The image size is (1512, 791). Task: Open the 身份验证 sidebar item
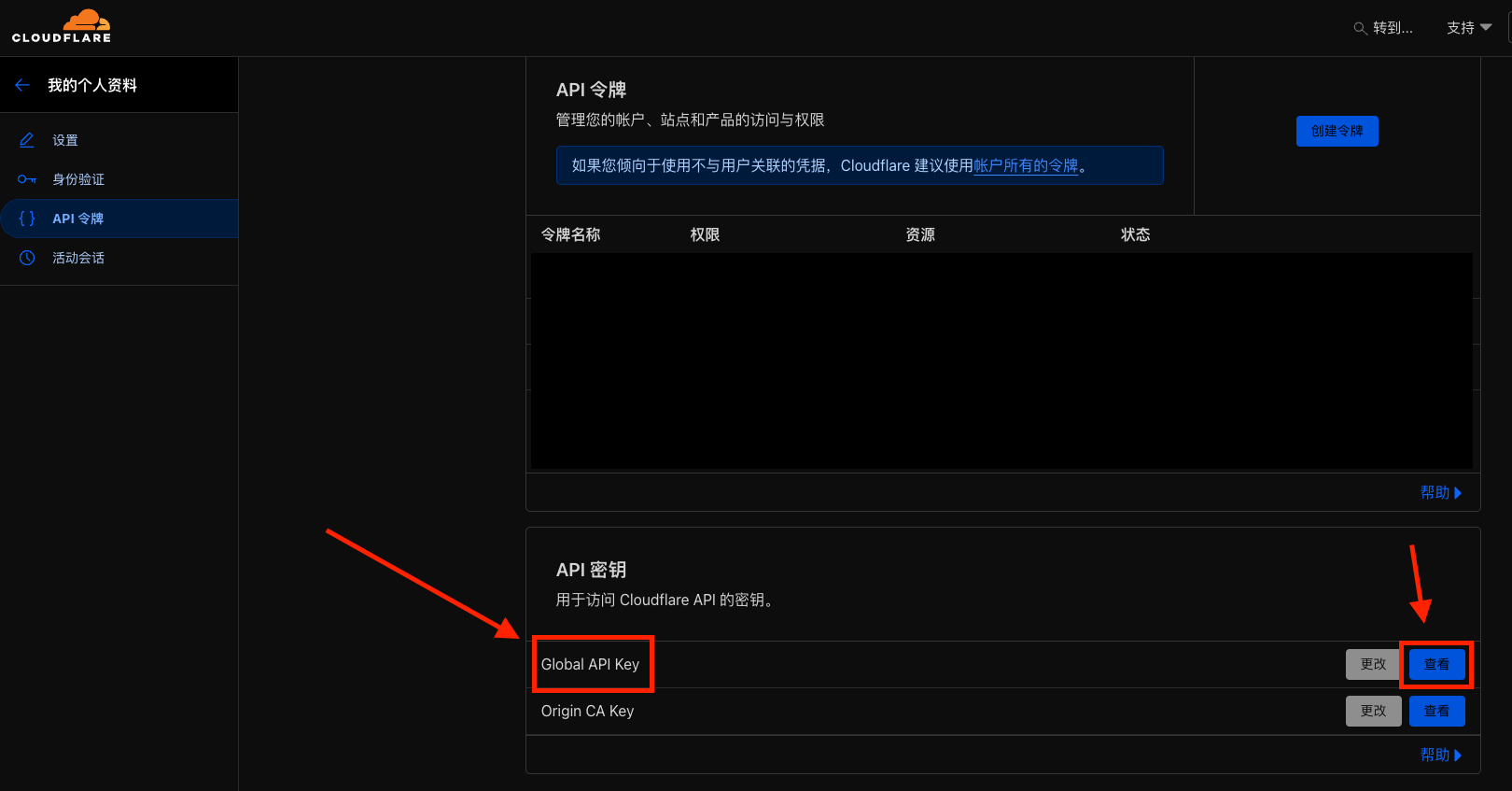pos(119,179)
